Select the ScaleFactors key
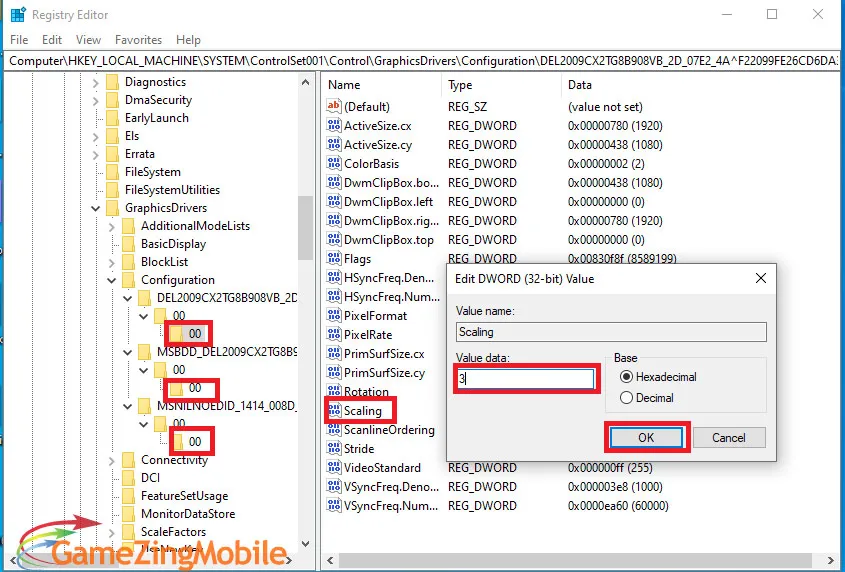Image resolution: width=845 pixels, height=572 pixels. coord(173,532)
